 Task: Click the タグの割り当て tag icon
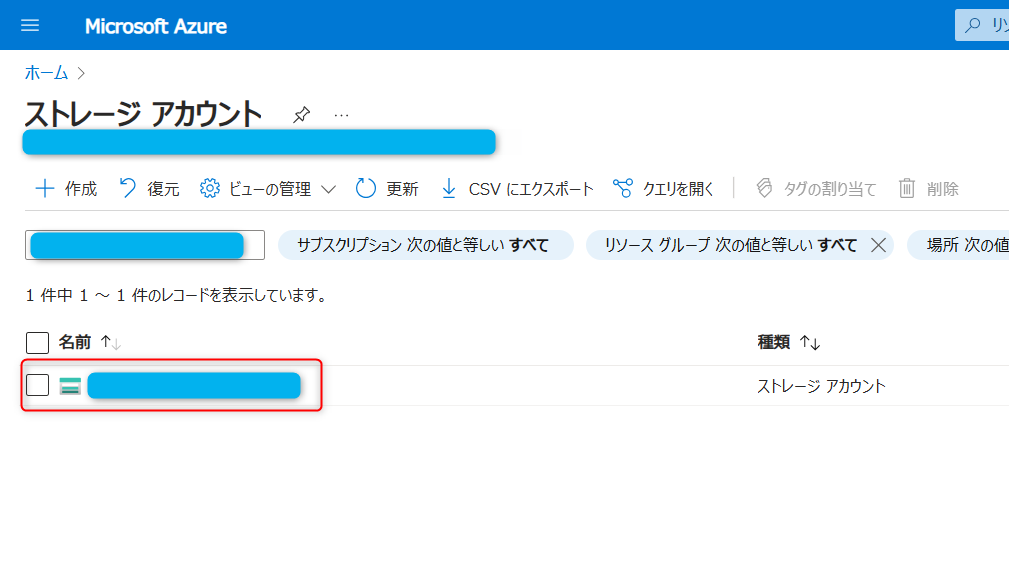(x=764, y=188)
